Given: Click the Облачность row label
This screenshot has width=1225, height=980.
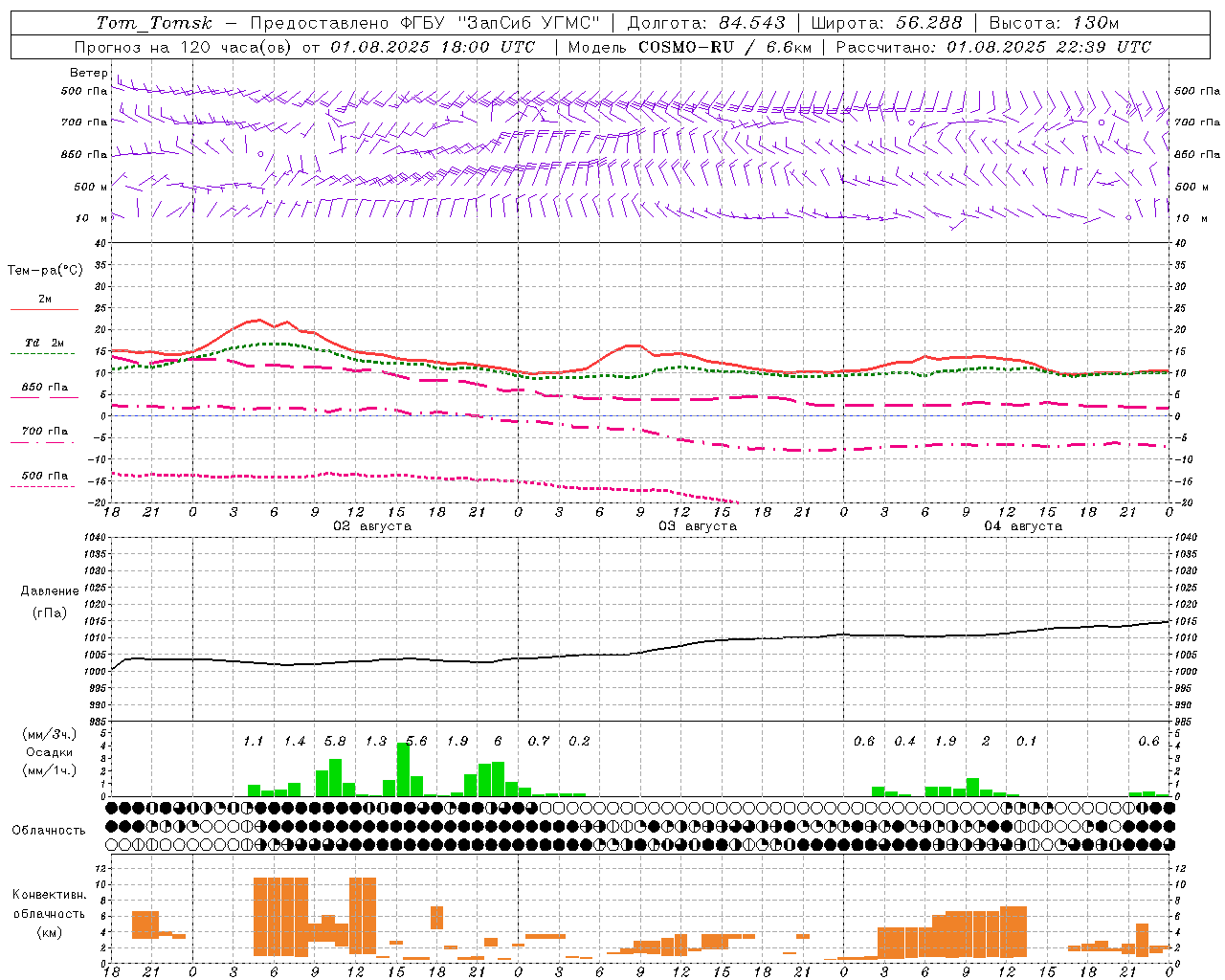Looking at the screenshot, I should point(49,831).
